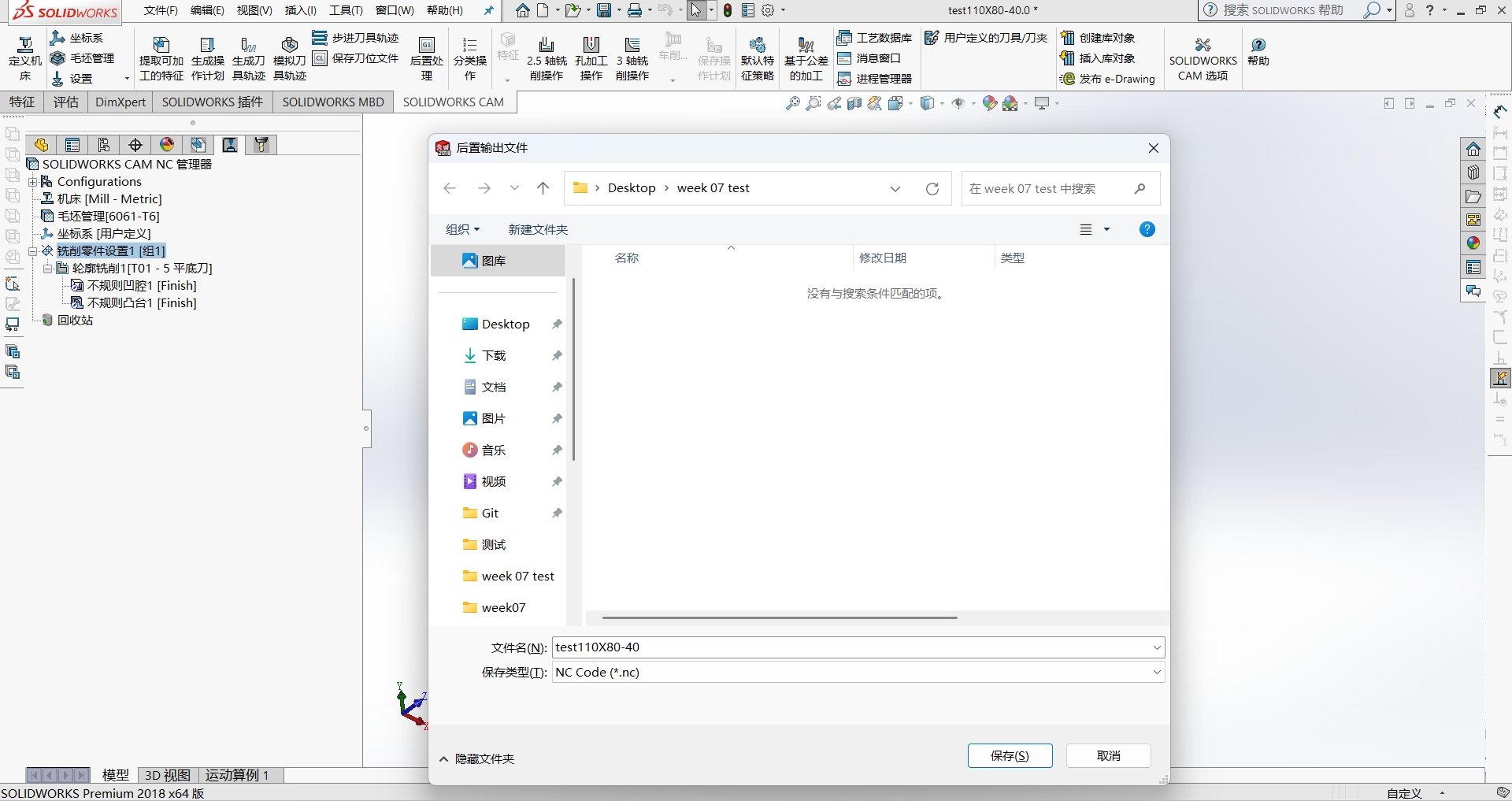1512x801 pixels.
Task: Select 不规则凹腔1 [Finish] tree item
Action: point(142,286)
